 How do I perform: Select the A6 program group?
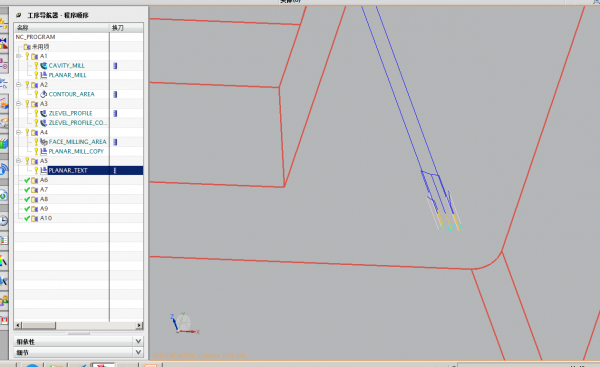(x=44, y=180)
